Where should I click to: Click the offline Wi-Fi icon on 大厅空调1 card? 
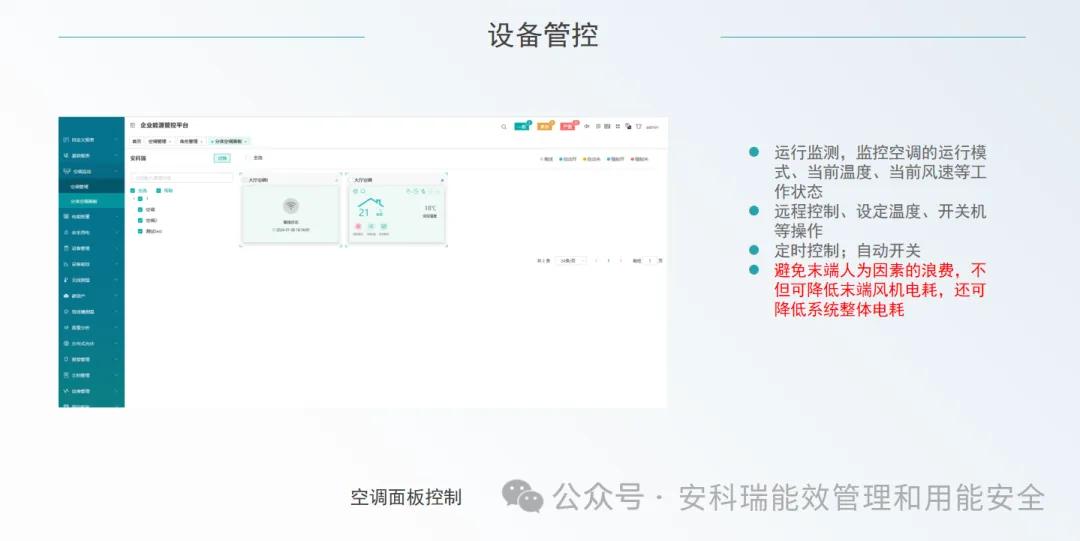(291, 205)
